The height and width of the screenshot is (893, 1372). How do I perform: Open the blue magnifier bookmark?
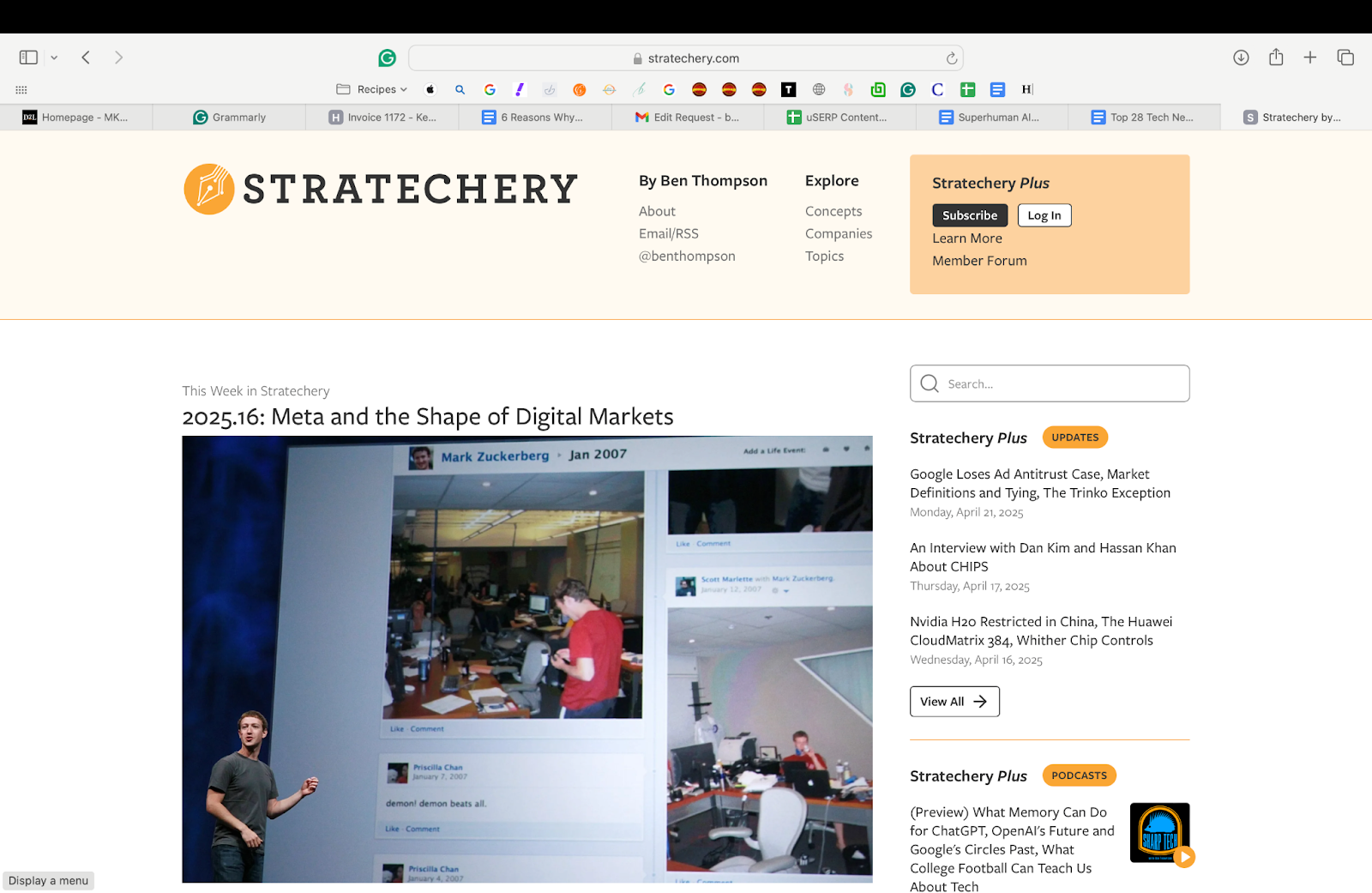[x=460, y=89]
